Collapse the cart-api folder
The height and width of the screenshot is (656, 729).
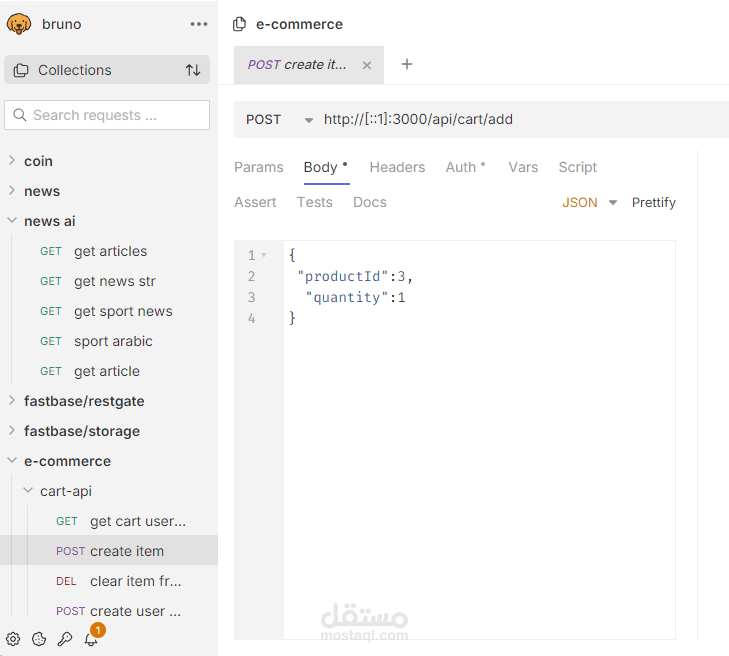coord(28,490)
